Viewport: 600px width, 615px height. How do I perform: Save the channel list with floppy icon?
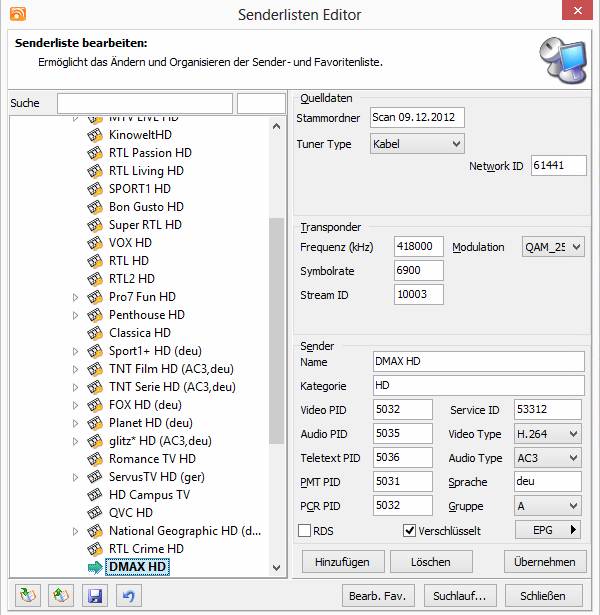point(95,595)
